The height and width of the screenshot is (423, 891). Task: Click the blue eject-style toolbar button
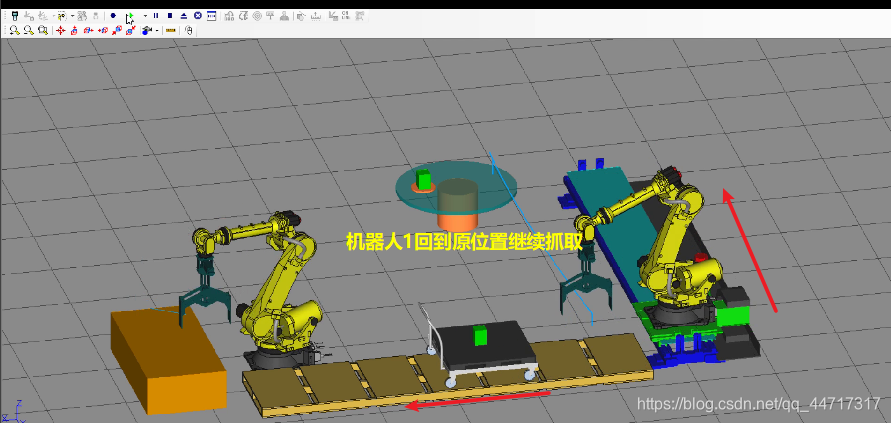point(184,16)
